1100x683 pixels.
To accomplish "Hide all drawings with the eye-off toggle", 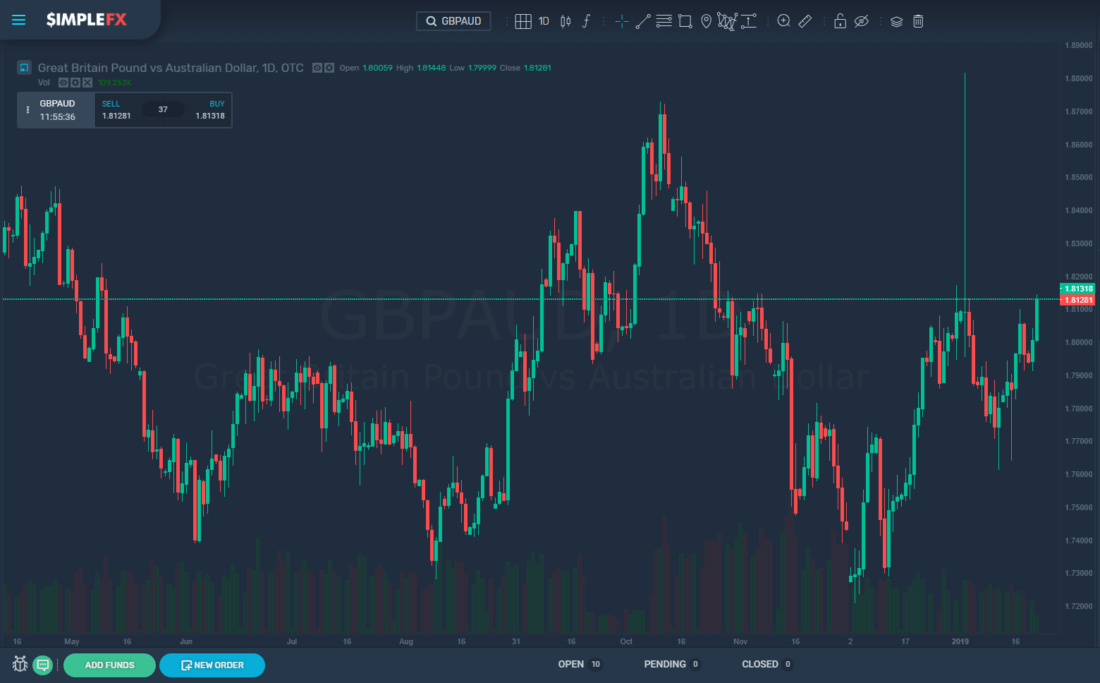I will (862, 21).
